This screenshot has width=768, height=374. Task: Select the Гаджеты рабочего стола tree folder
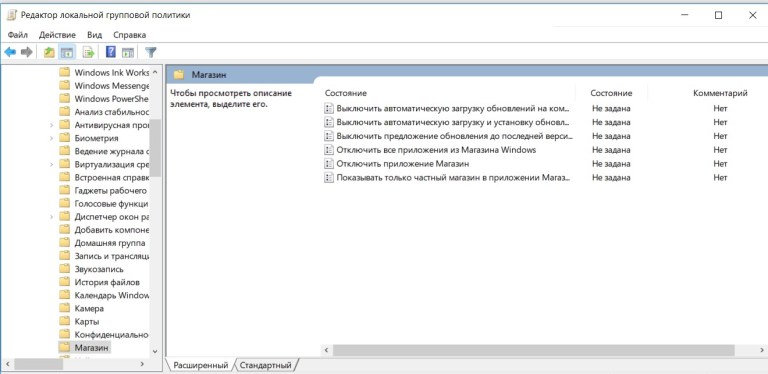coord(111,190)
